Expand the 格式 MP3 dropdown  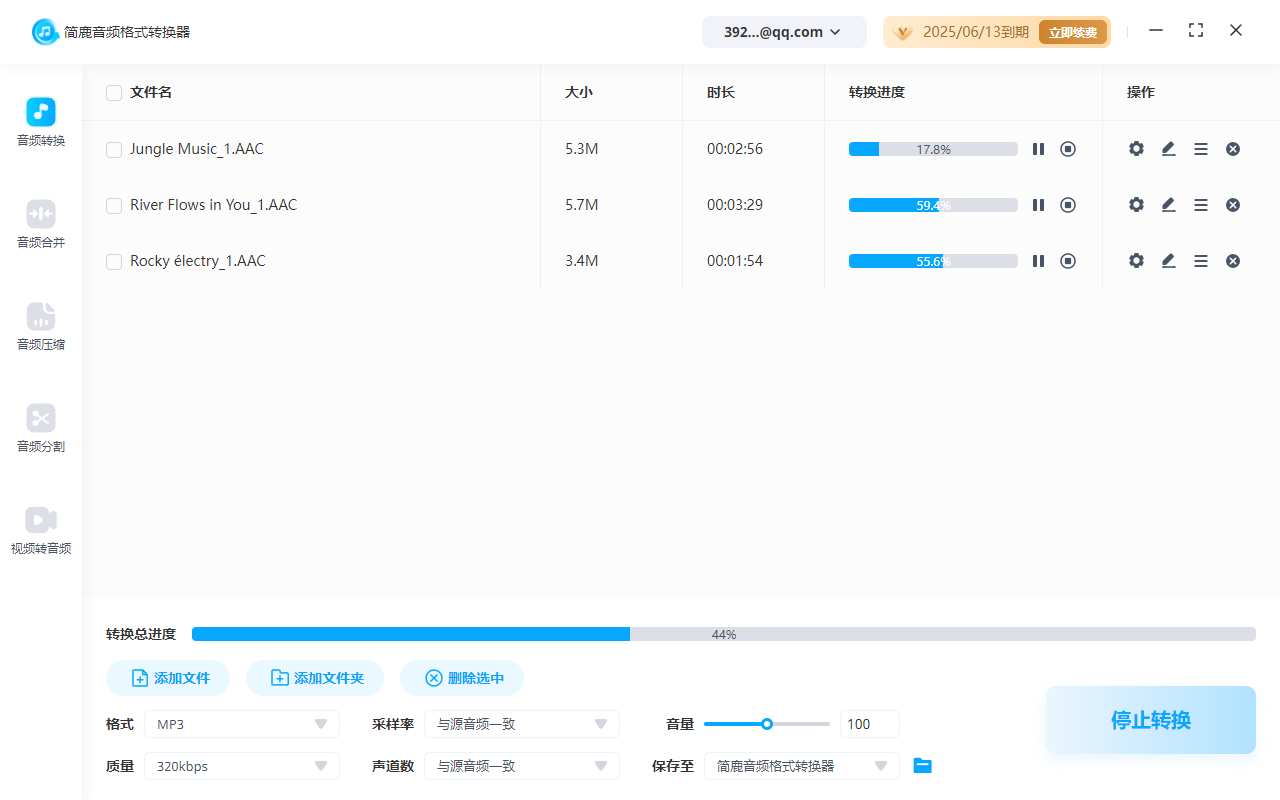tap(242, 724)
